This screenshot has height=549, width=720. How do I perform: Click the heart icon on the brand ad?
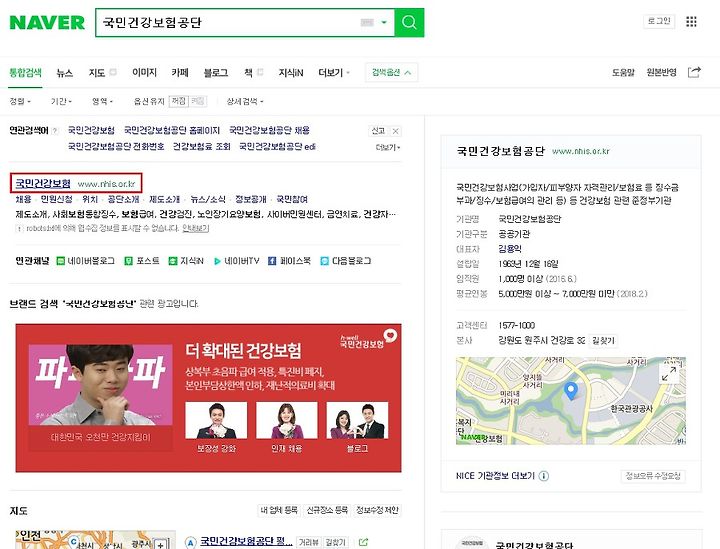(x=390, y=335)
